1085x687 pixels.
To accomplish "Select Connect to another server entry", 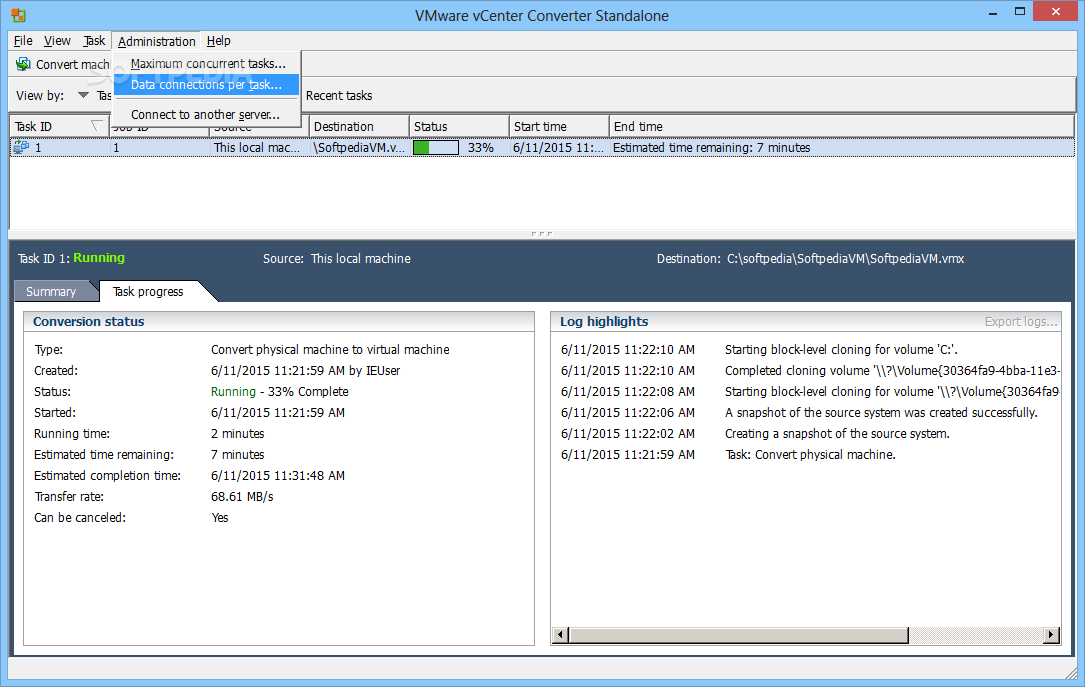I will tap(206, 115).
